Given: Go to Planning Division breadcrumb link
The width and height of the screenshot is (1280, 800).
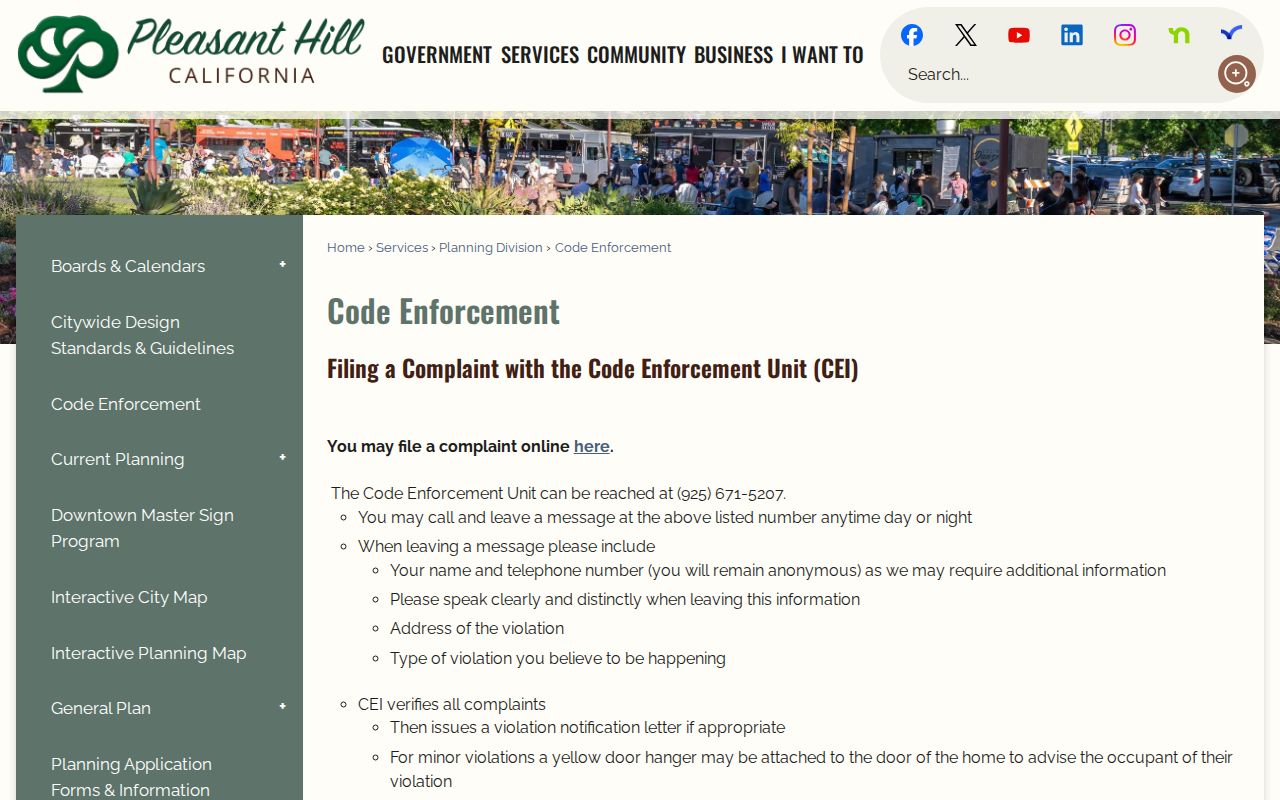Looking at the screenshot, I should (491, 247).
